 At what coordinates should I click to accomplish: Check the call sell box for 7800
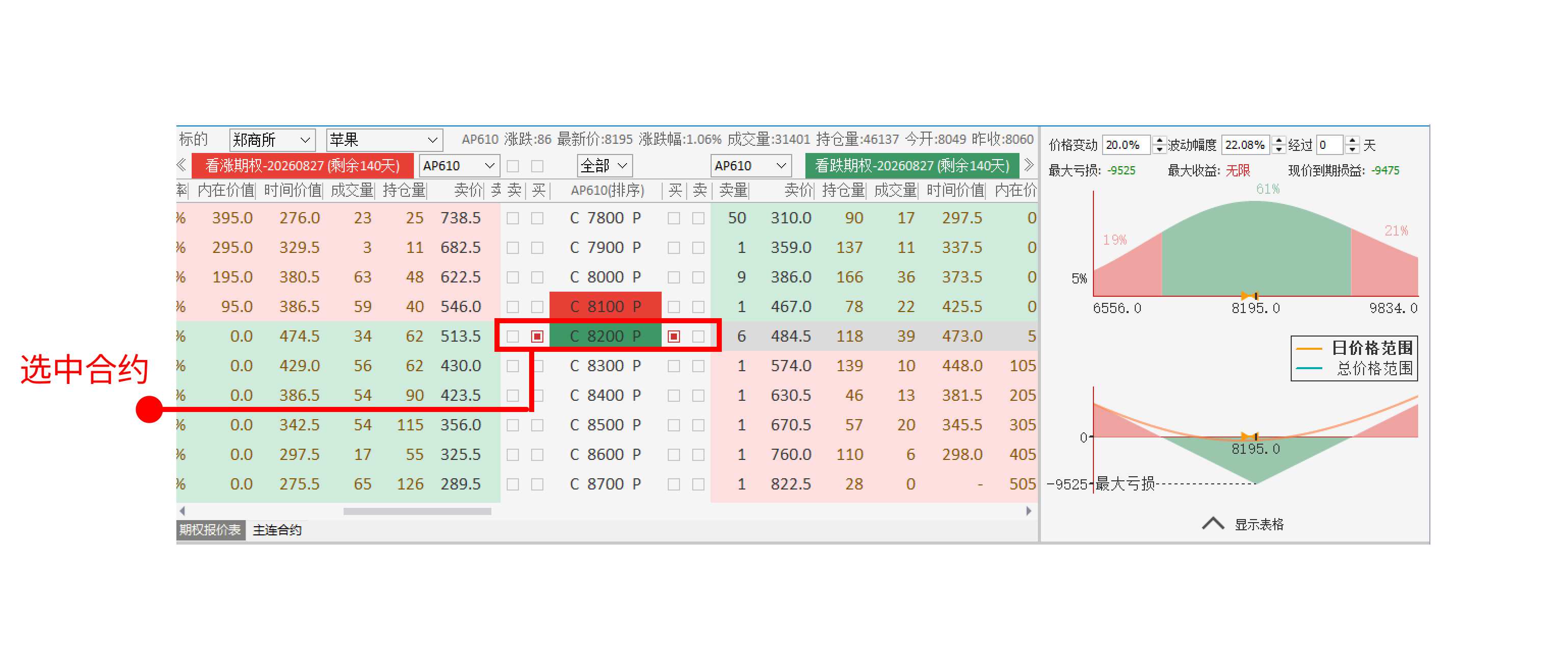[513, 218]
